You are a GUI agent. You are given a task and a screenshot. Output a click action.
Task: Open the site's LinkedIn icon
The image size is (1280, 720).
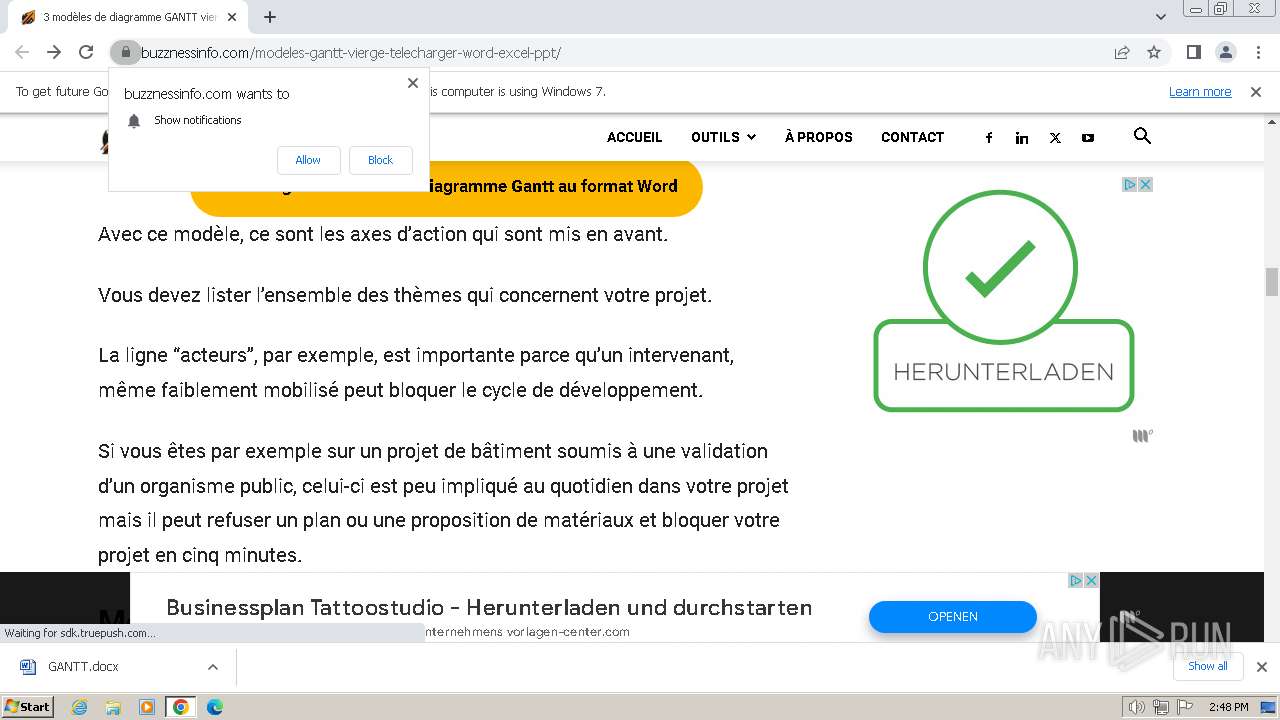(x=1022, y=138)
